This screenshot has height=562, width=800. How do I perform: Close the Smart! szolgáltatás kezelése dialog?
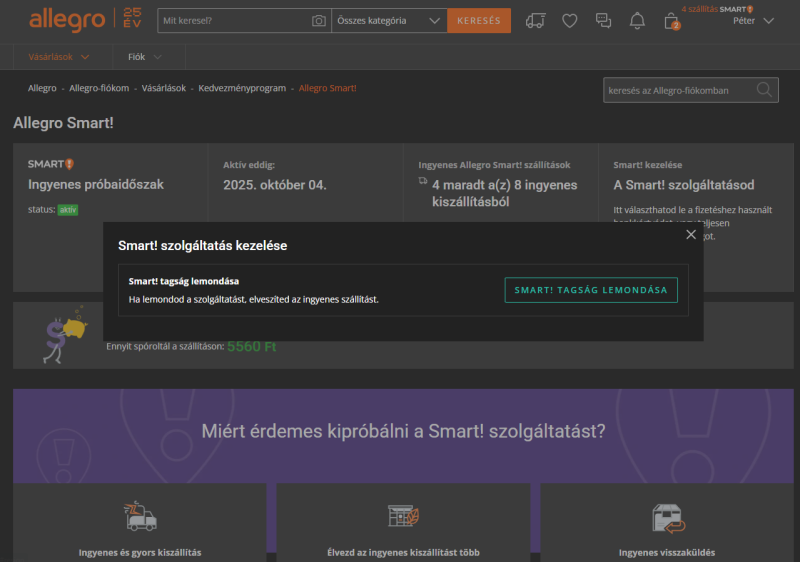click(x=691, y=234)
